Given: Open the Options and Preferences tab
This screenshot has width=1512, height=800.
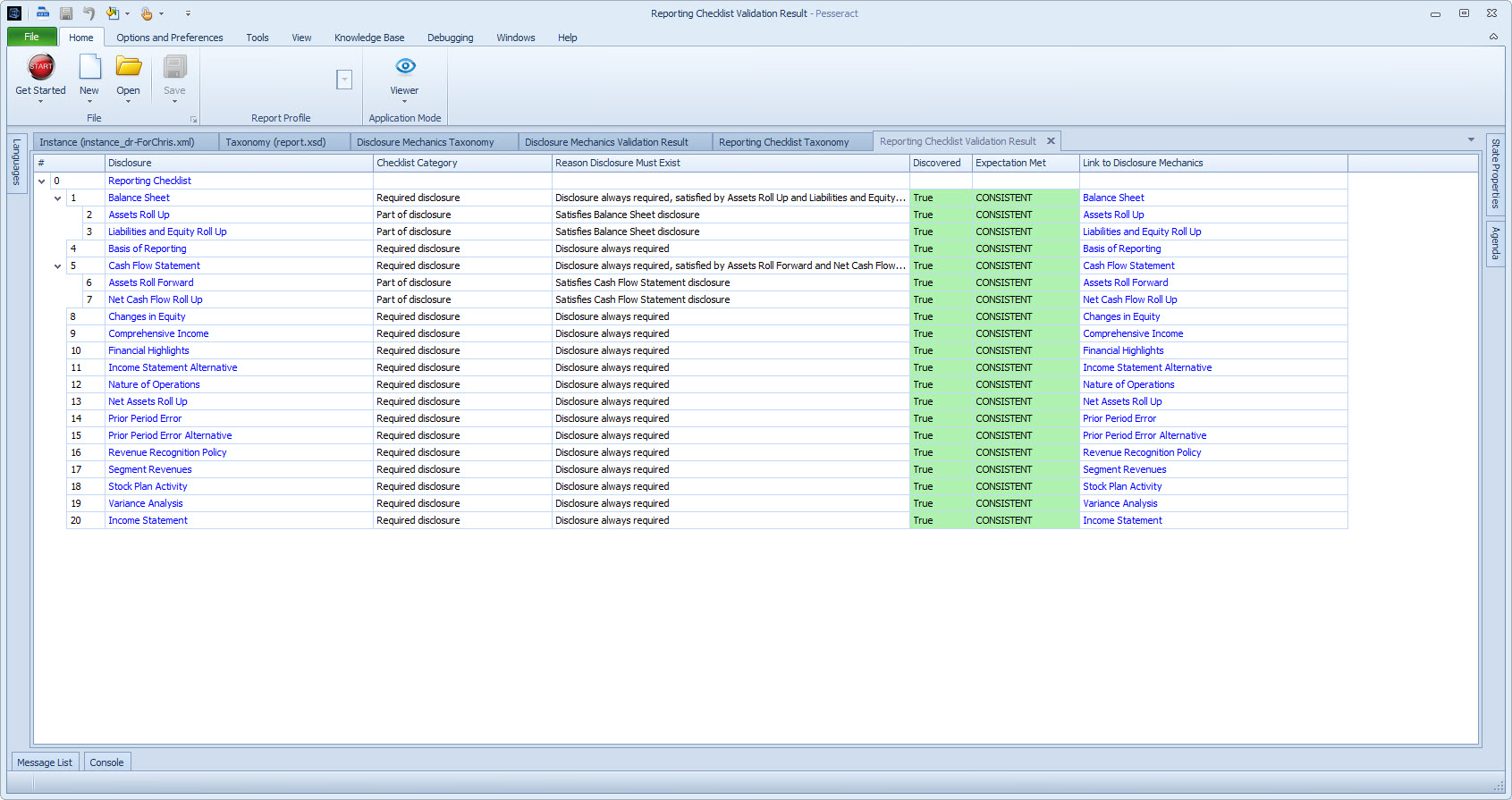Looking at the screenshot, I should click(x=170, y=38).
